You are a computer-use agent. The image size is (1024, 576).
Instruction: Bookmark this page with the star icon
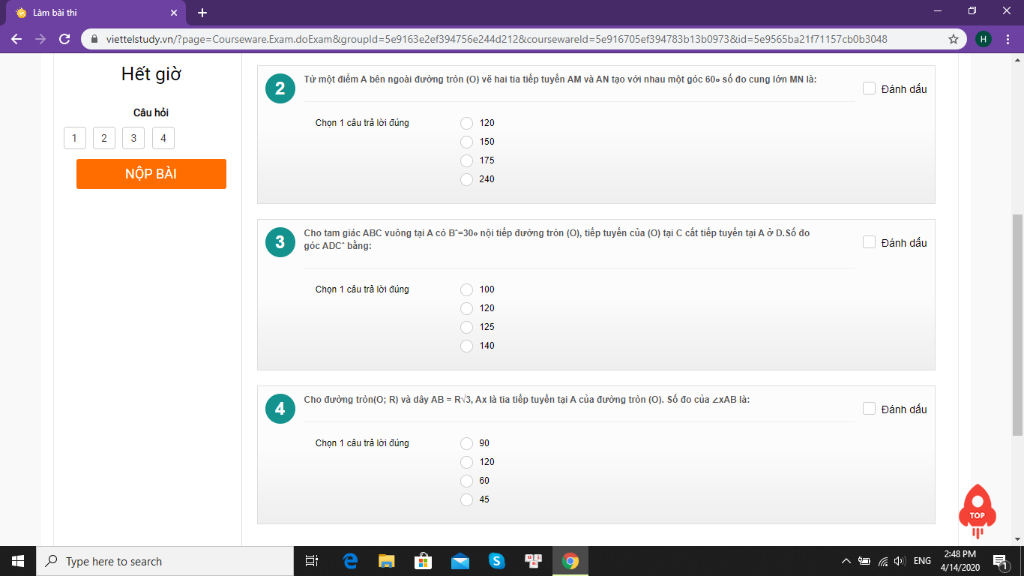pyautogui.click(x=953, y=39)
